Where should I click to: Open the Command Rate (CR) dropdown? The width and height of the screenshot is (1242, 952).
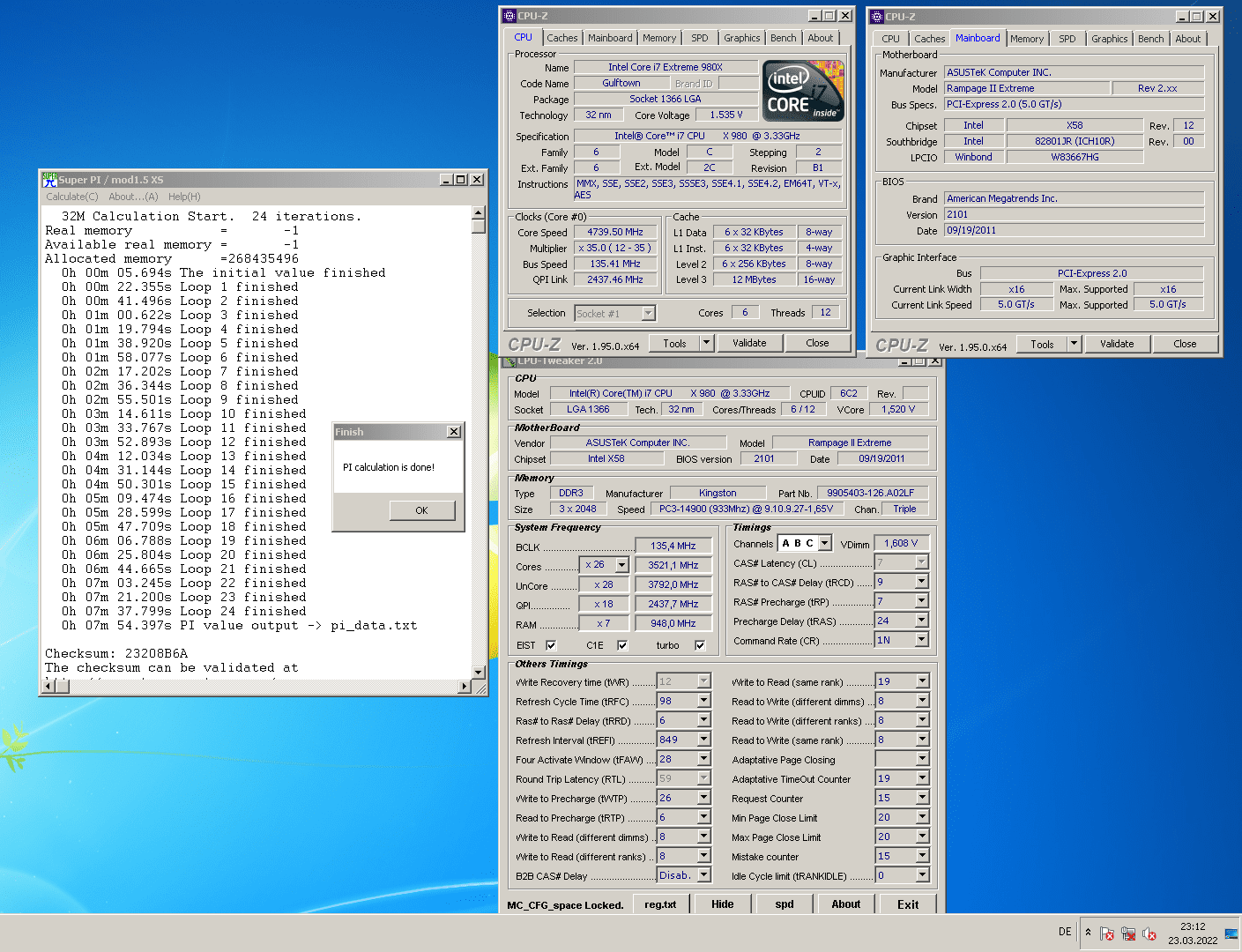coord(922,640)
